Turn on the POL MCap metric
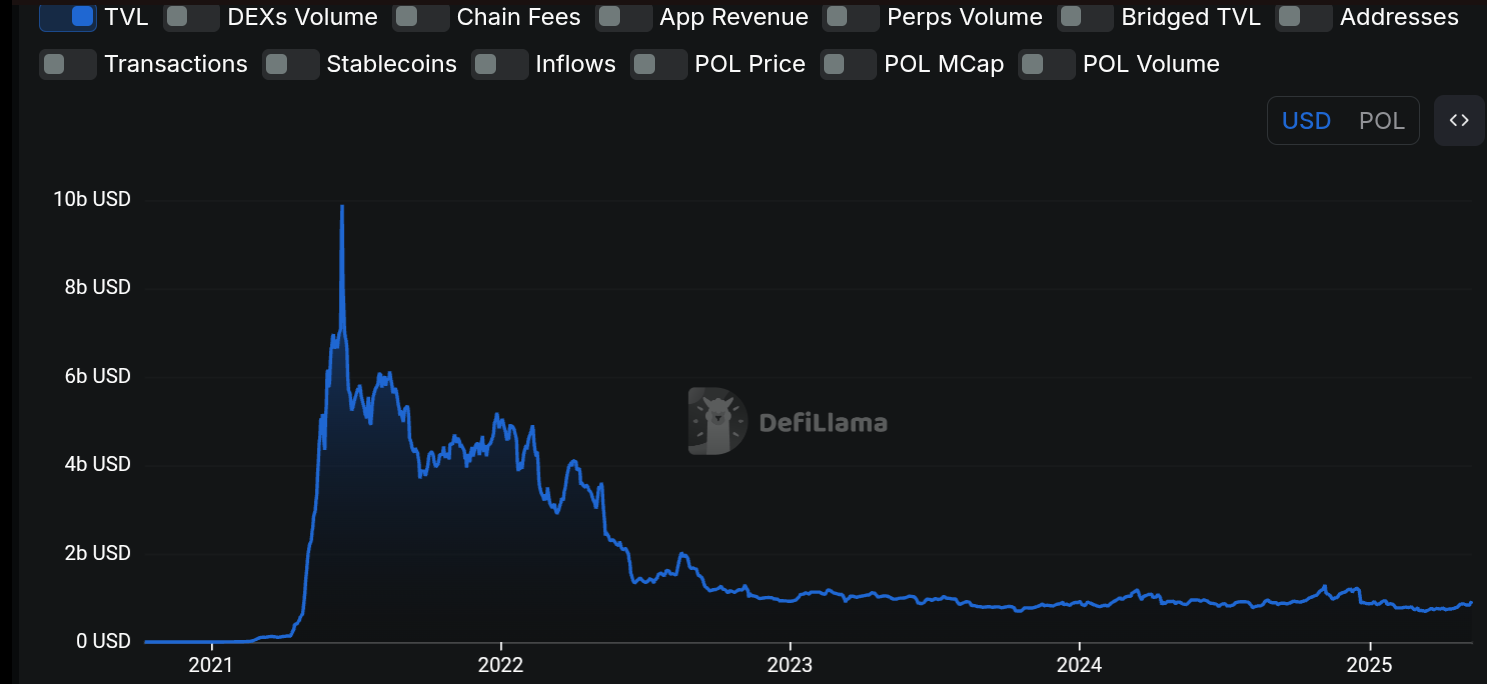 point(847,64)
